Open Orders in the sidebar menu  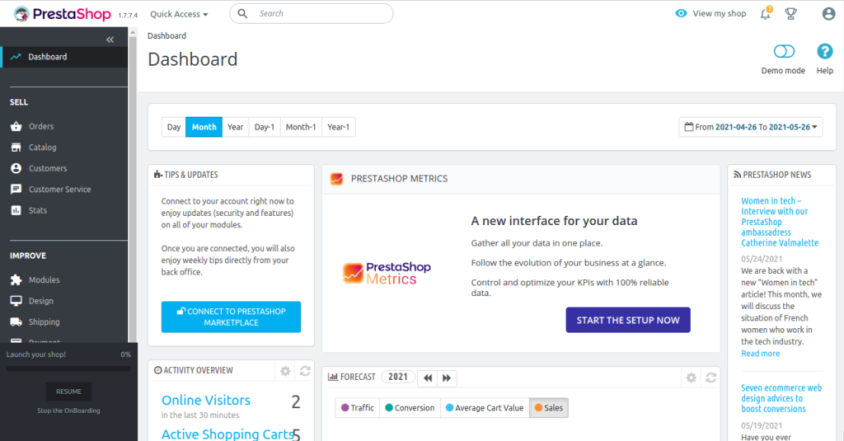tap(41, 126)
